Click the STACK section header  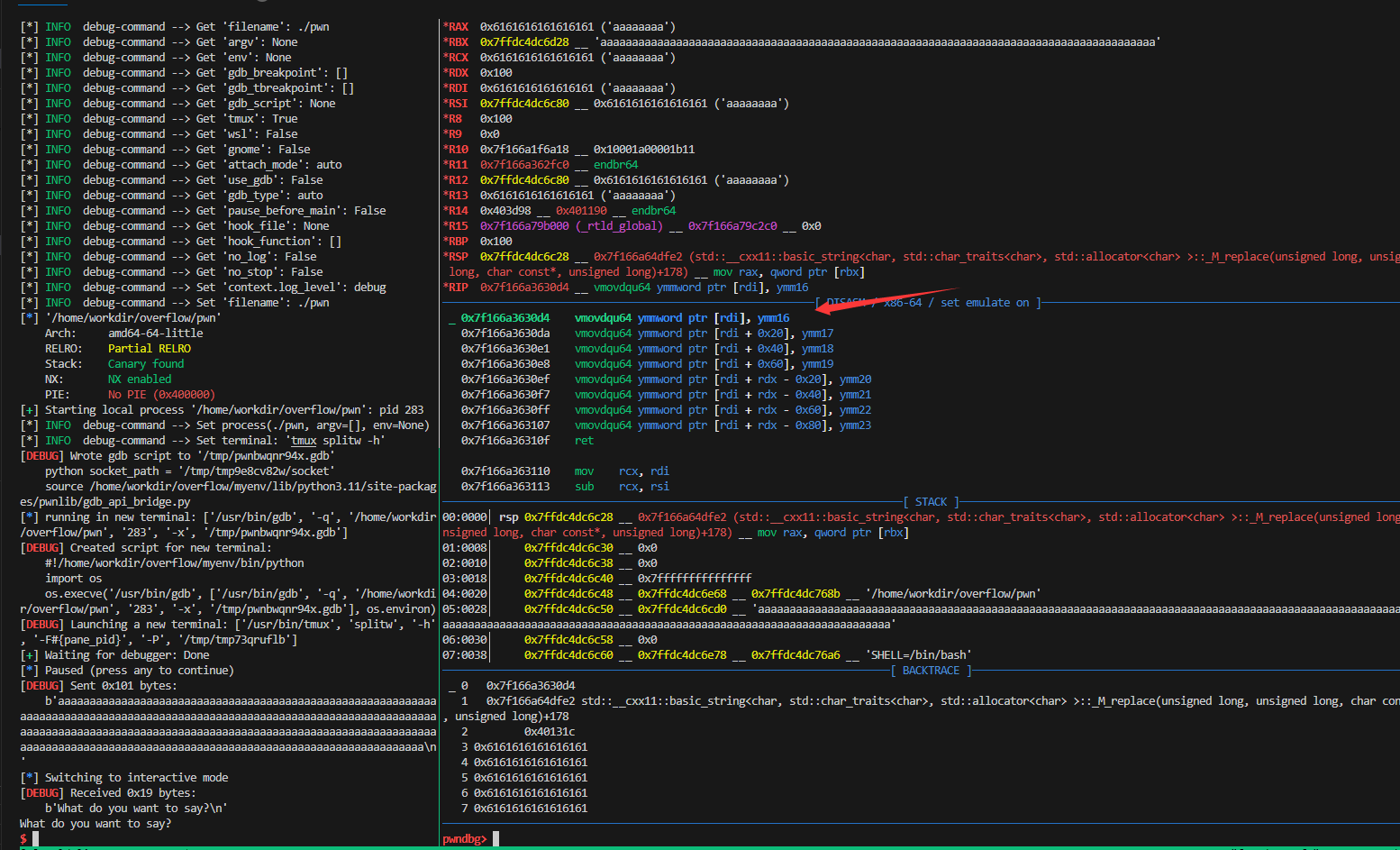tap(931, 502)
